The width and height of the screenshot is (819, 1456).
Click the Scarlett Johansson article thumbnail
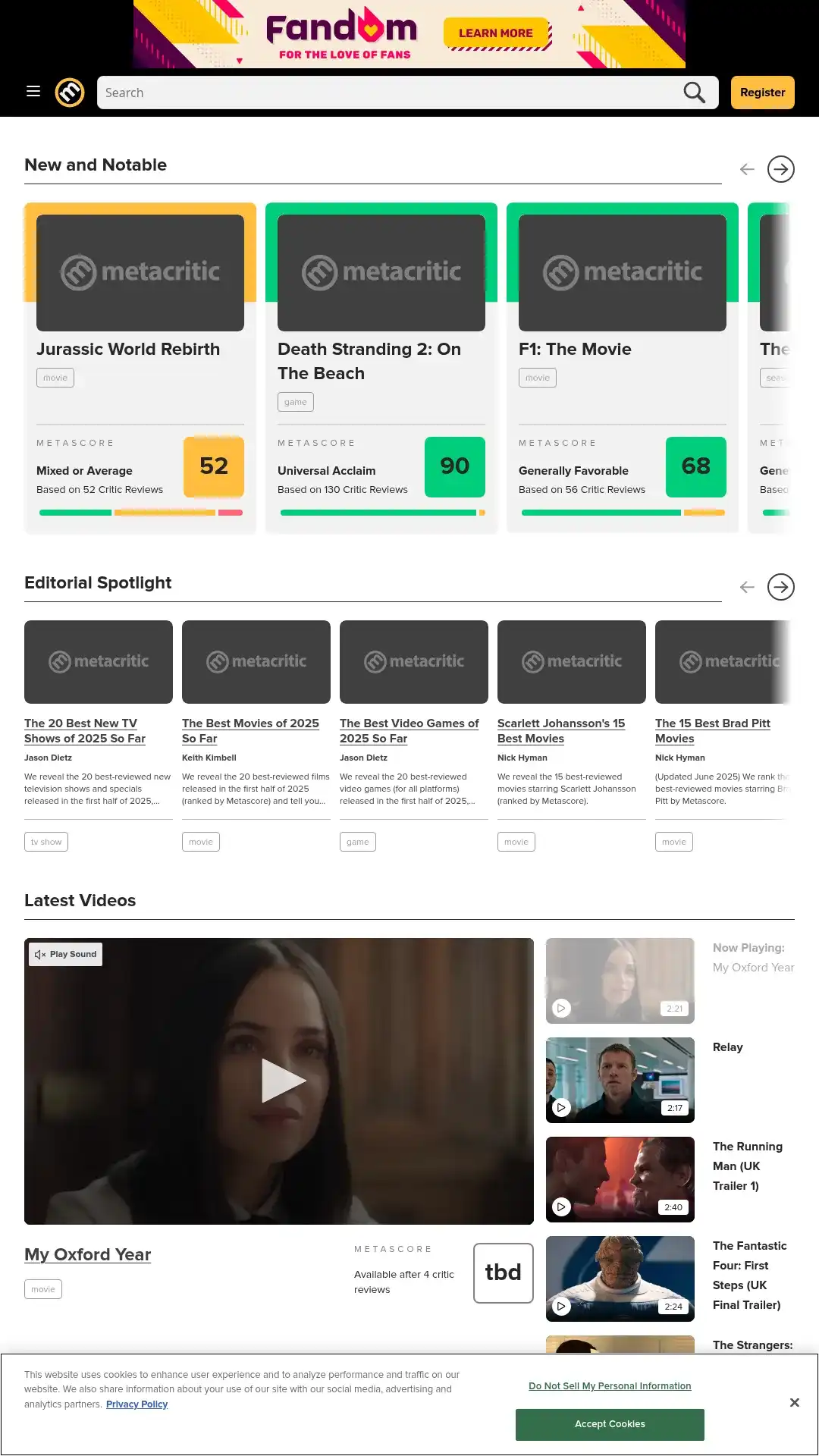click(572, 662)
